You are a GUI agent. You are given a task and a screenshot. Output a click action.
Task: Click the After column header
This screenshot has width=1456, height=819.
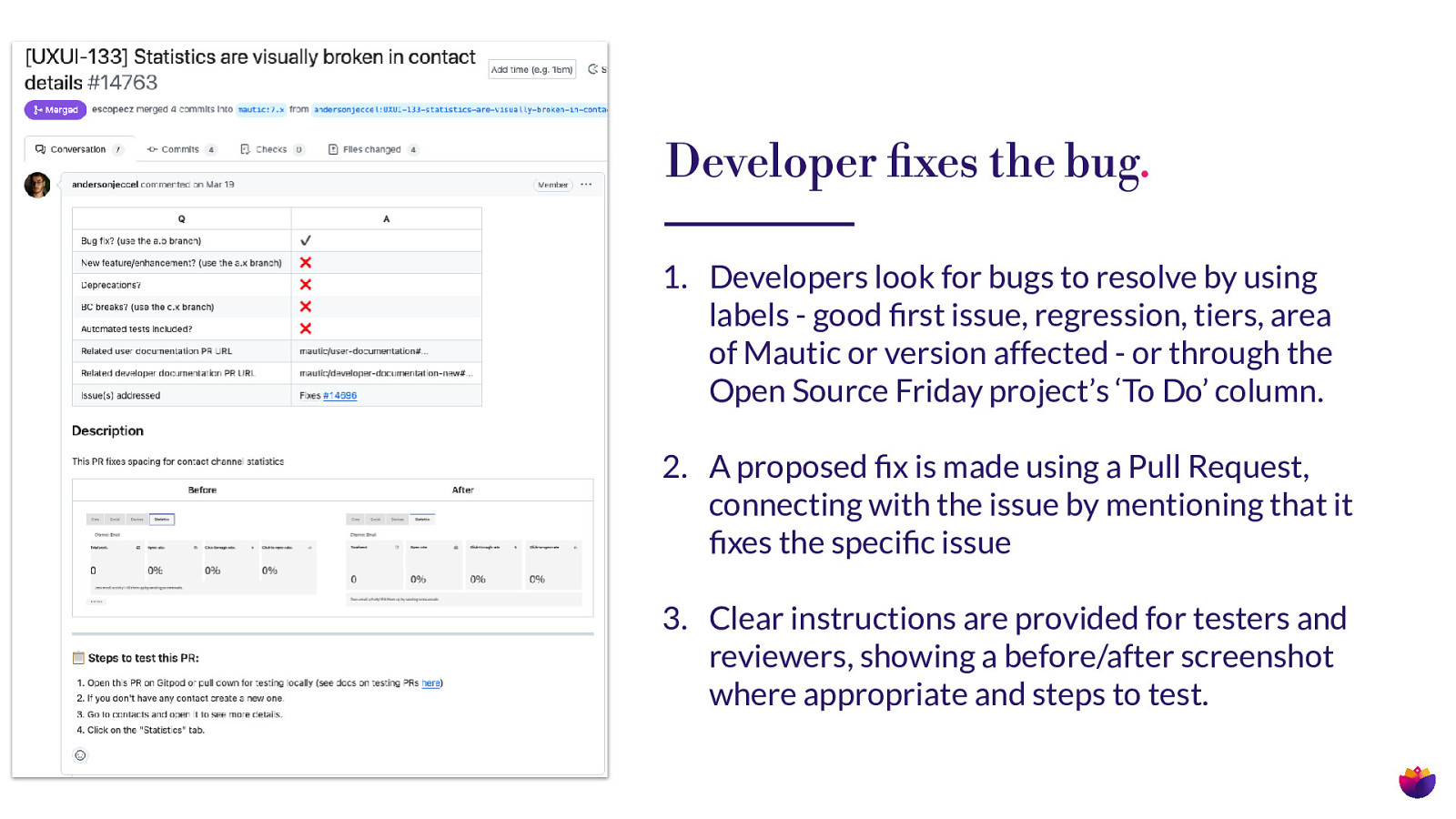[x=463, y=490]
